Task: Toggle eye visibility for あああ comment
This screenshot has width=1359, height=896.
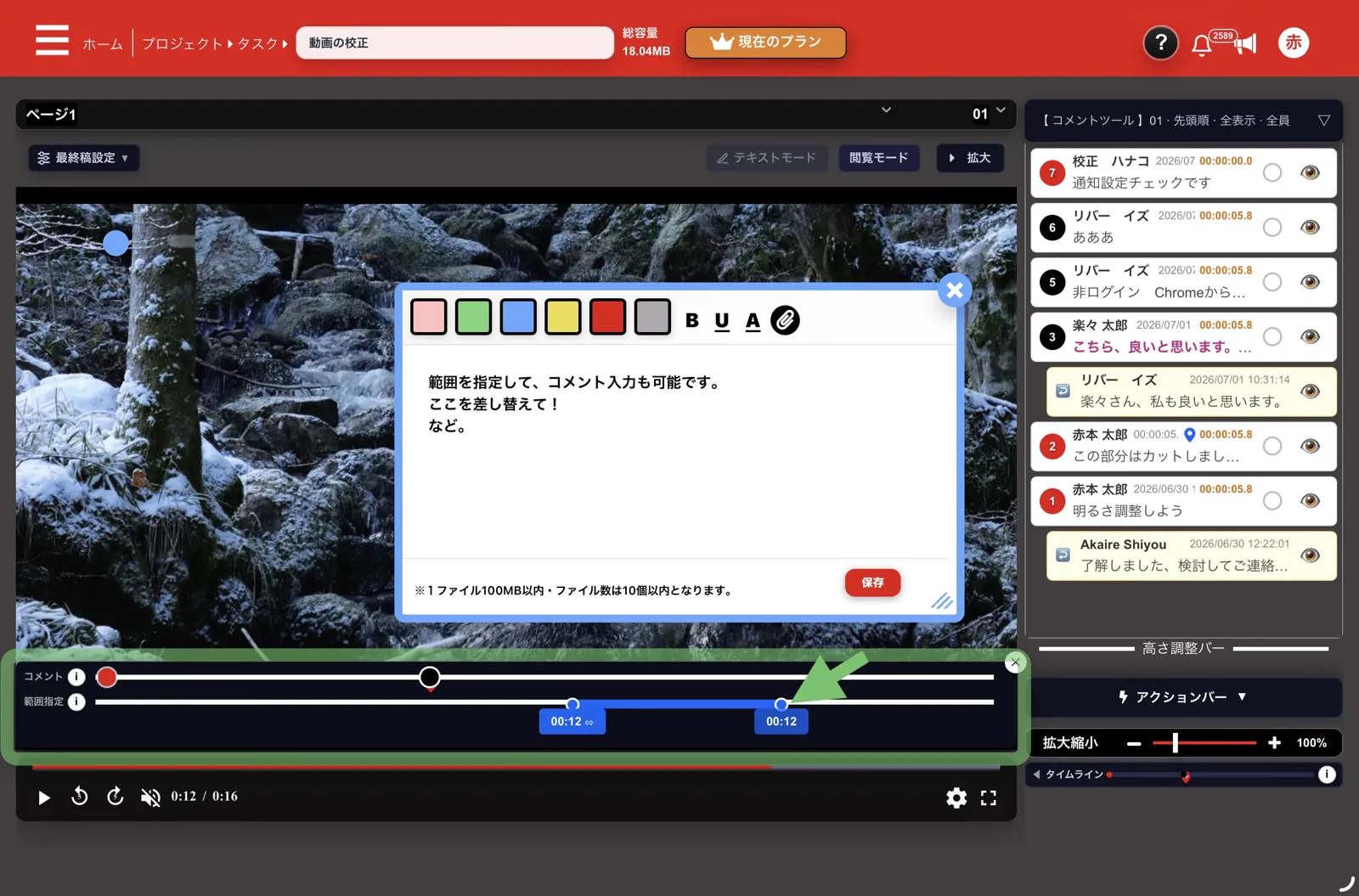Action: point(1311,227)
